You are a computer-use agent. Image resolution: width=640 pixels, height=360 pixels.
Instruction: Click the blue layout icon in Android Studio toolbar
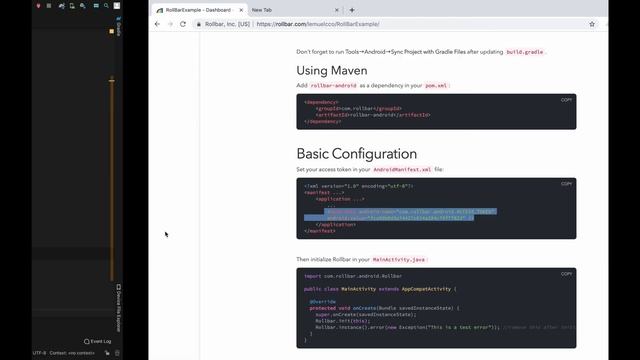96,6
